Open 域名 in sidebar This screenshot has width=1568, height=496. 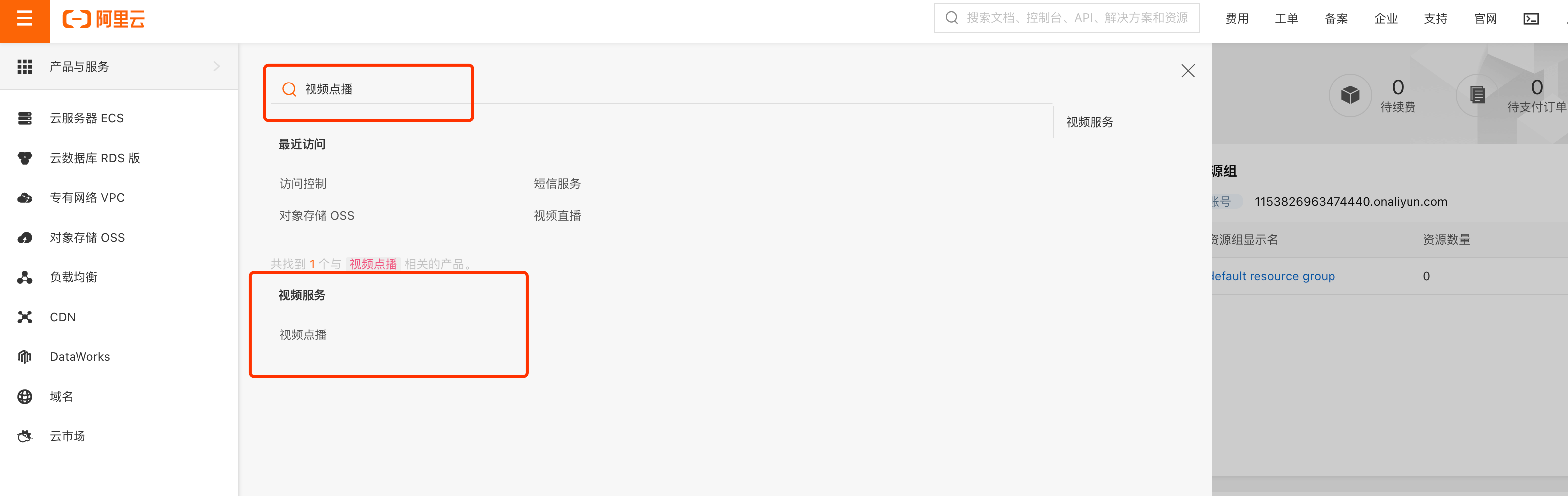62,397
